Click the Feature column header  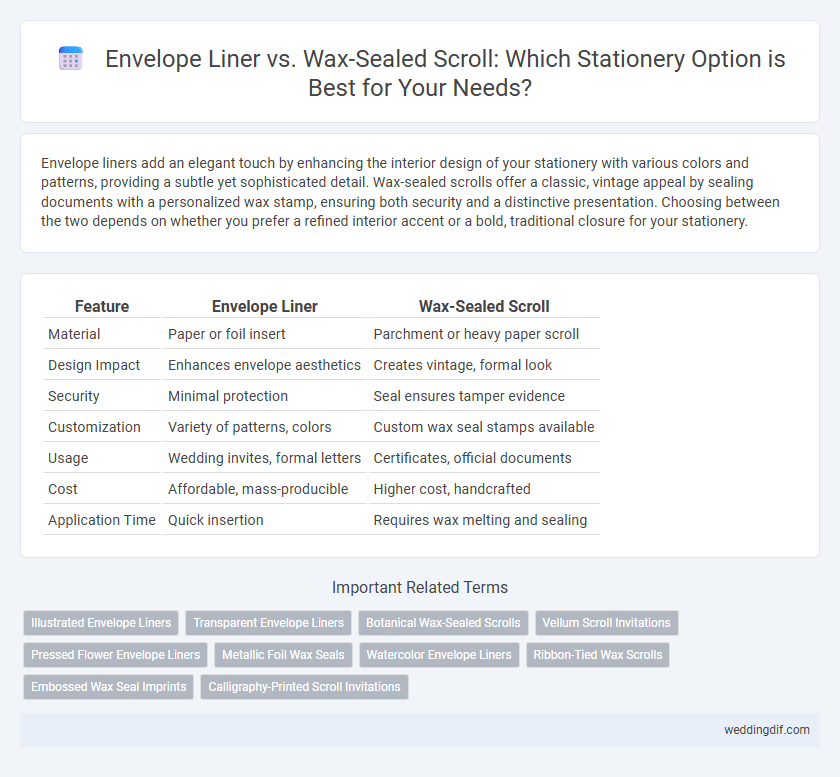[102, 307]
